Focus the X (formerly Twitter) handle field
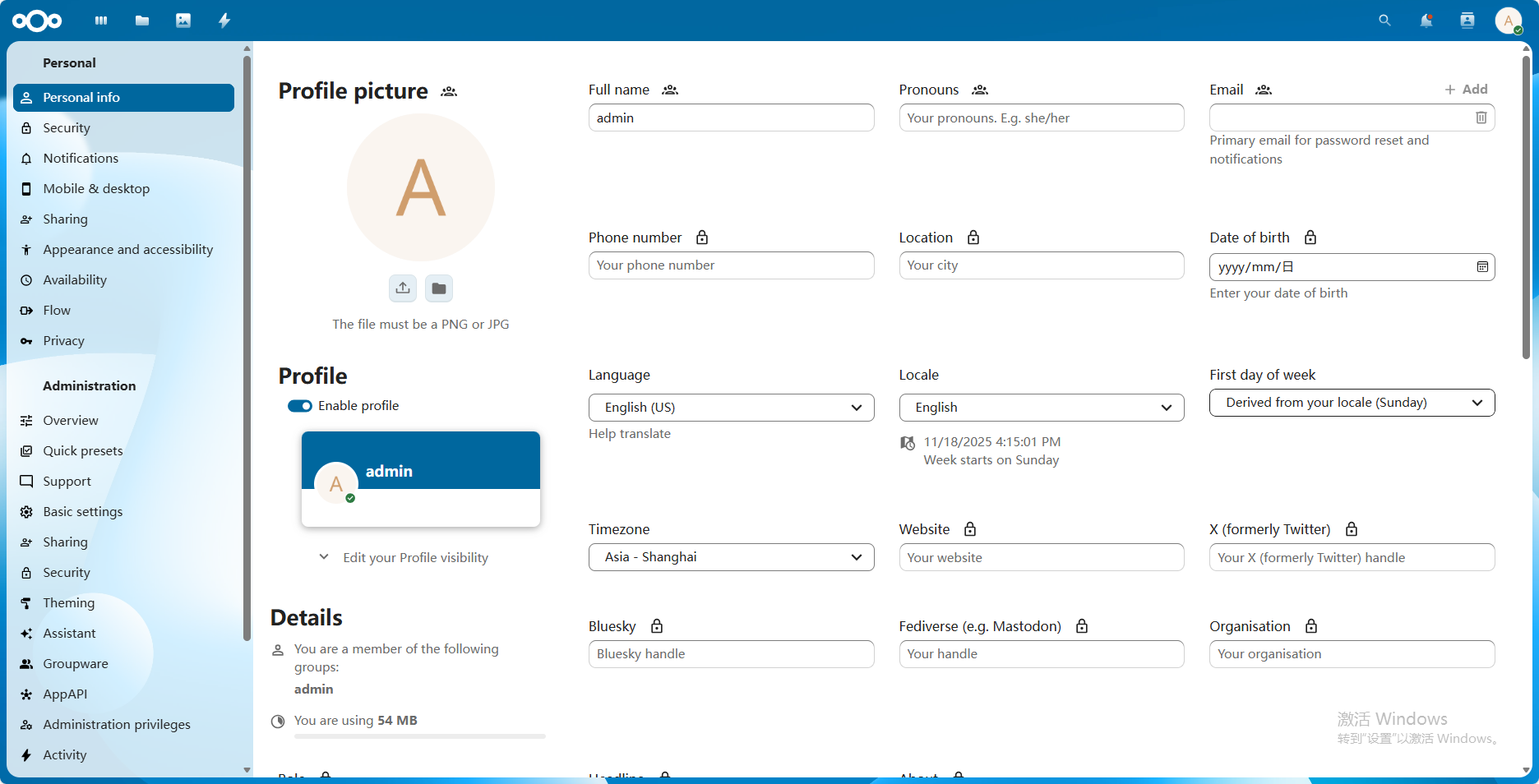Image resolution: width=1539 pixels, height=784 pixels. point(1352,557)
